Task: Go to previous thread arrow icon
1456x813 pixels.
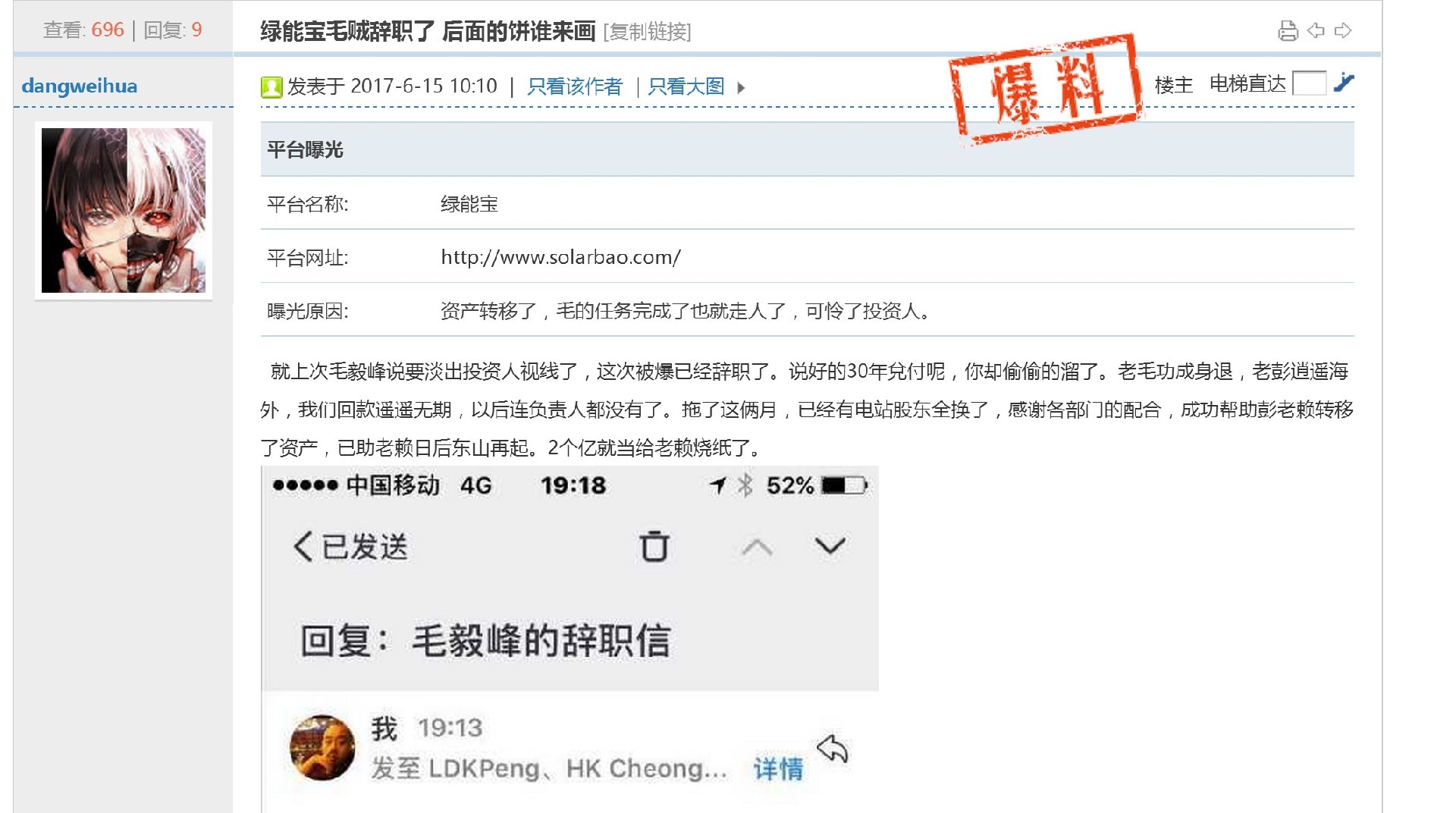Action: pyautogui.click(x=1316, y=30)
